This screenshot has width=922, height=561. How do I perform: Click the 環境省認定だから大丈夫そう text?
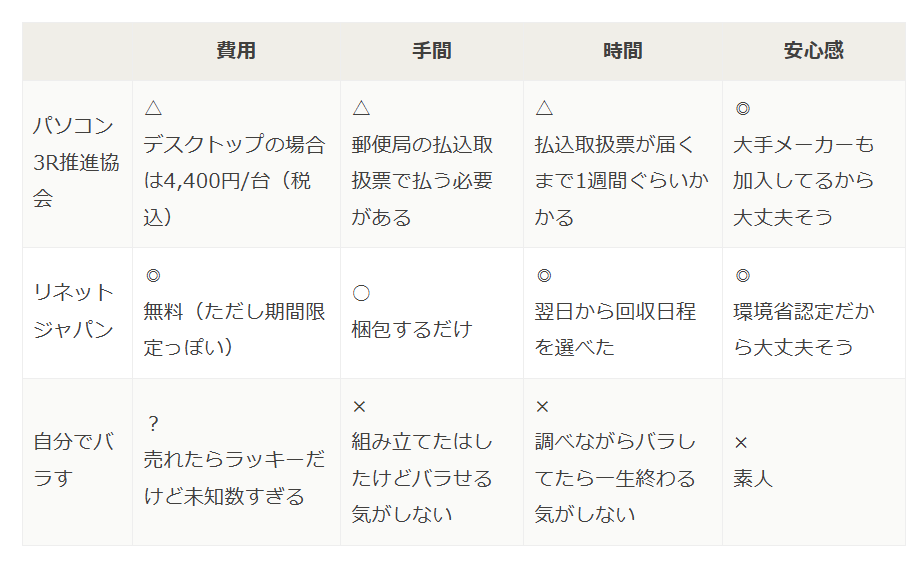[803, 329]
